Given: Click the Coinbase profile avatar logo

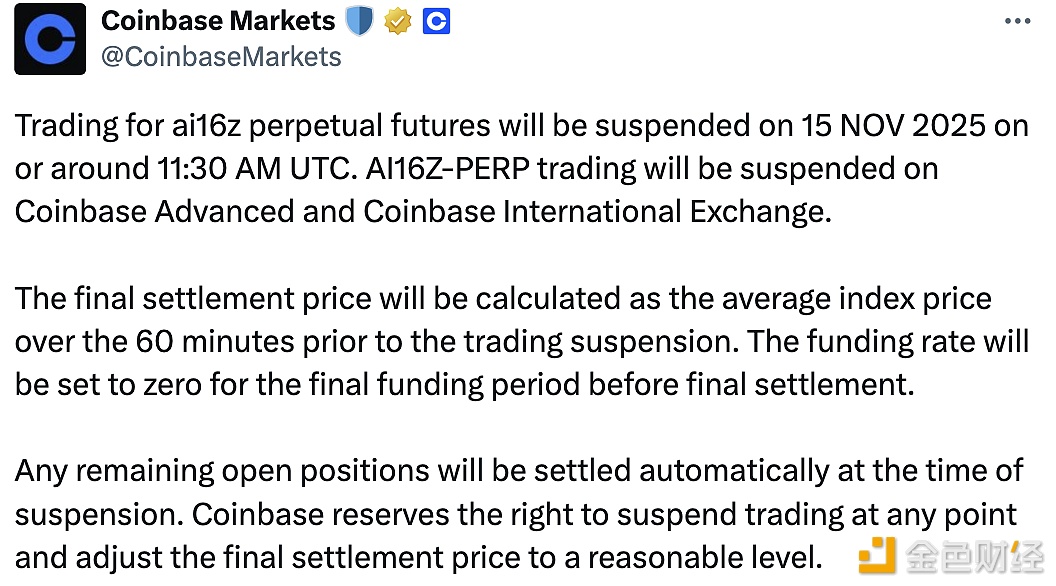Looking at the screenshot, I should tap(51, 38).
